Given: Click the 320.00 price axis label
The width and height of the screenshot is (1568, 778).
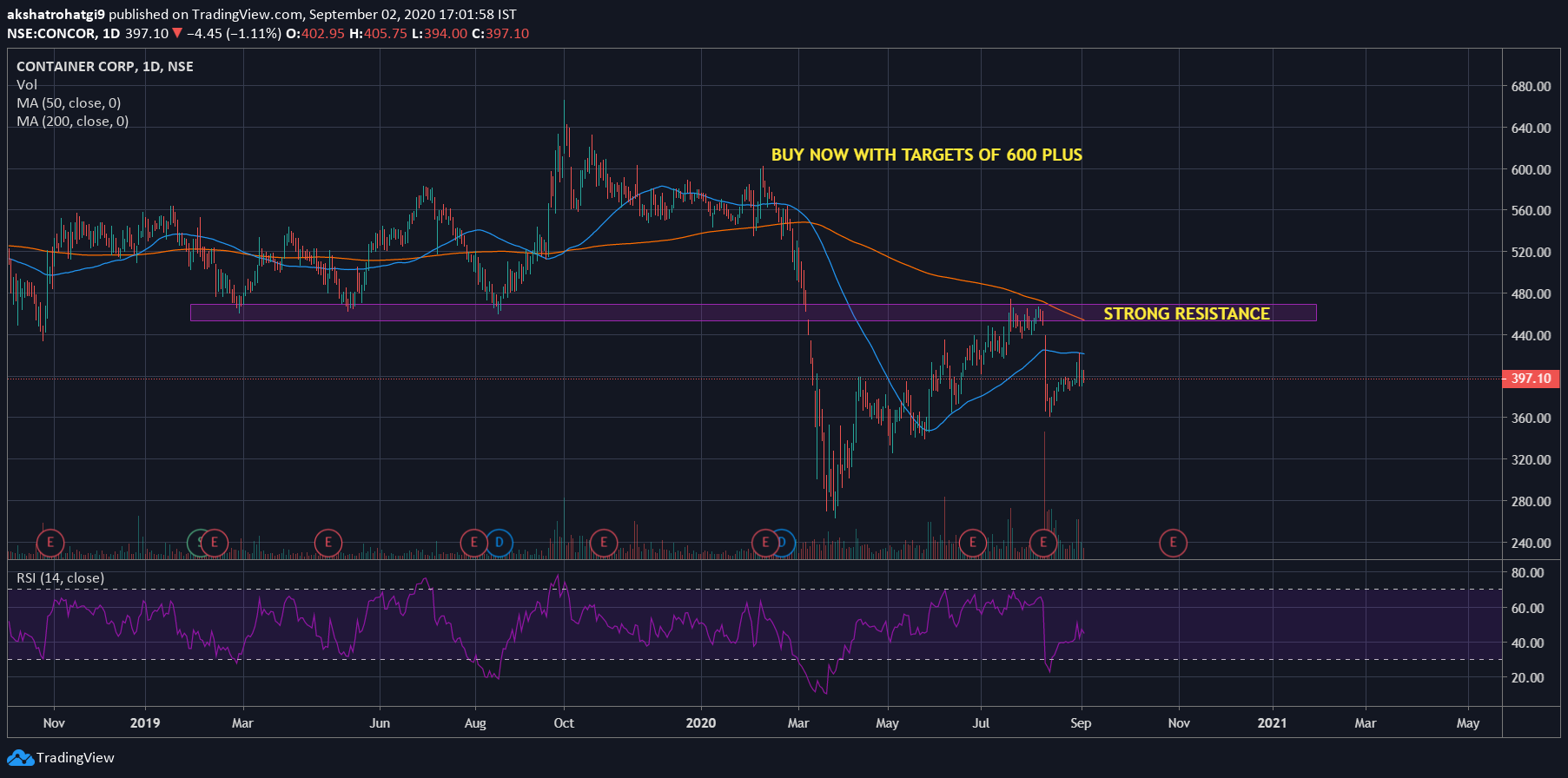Looking at the screenshot, I should coord(1531,459).
